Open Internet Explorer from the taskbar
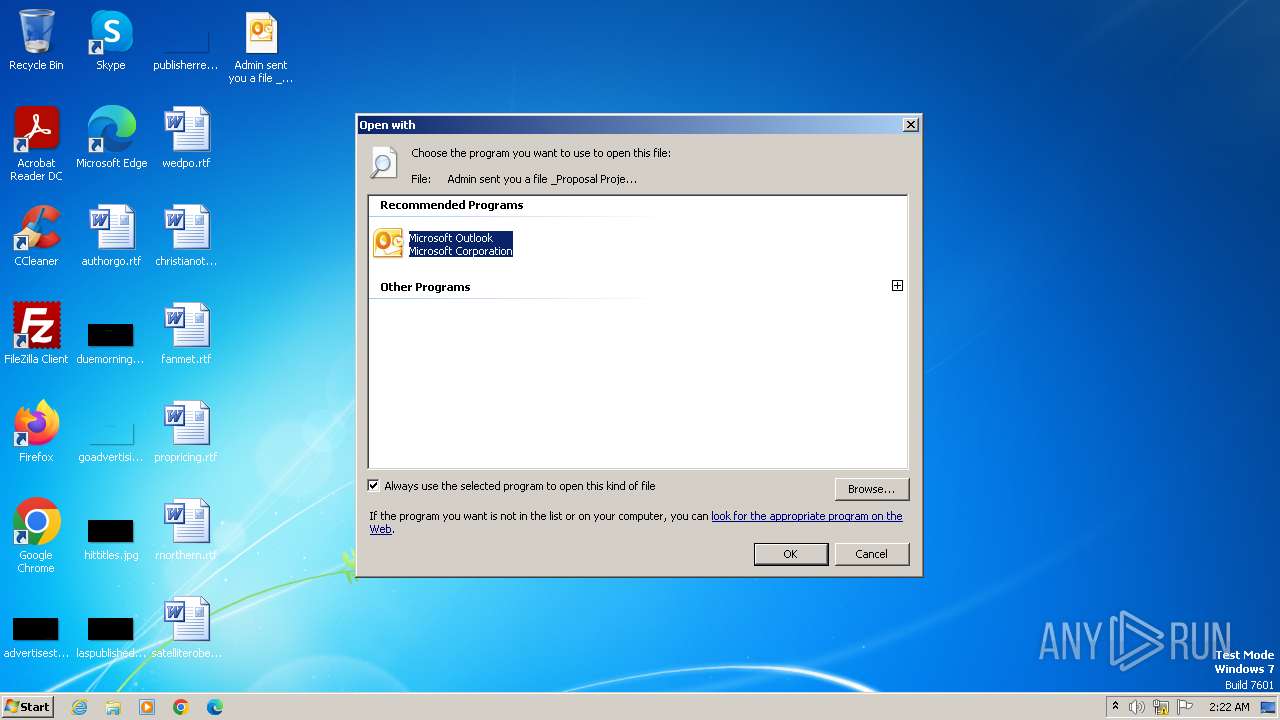 79,707
